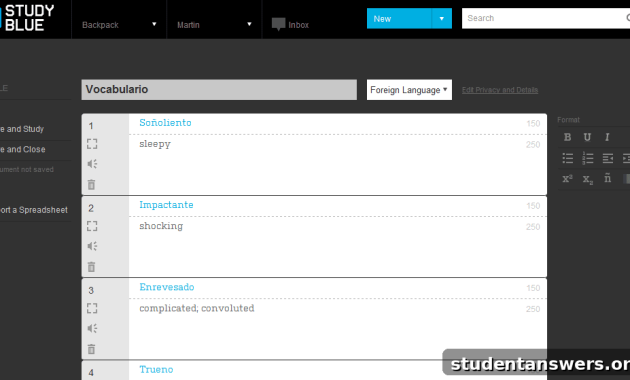Insert a numbered list
This screenshot has height=380, width=630.
587,158
